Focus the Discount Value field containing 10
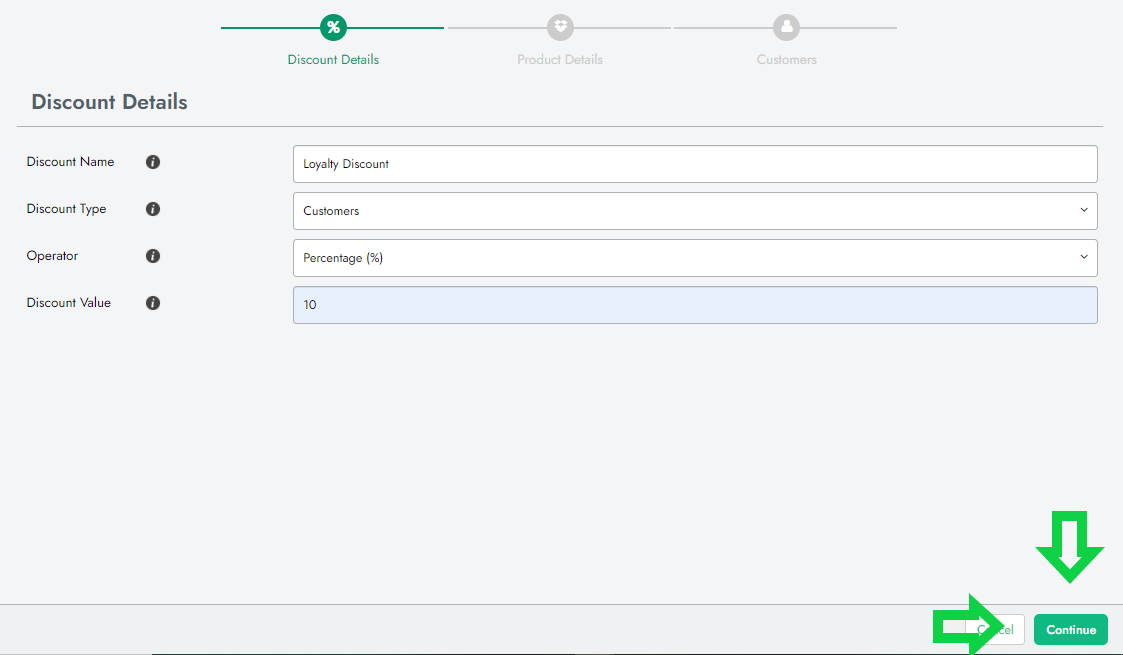1123x655 pixels. coord(694,305)
